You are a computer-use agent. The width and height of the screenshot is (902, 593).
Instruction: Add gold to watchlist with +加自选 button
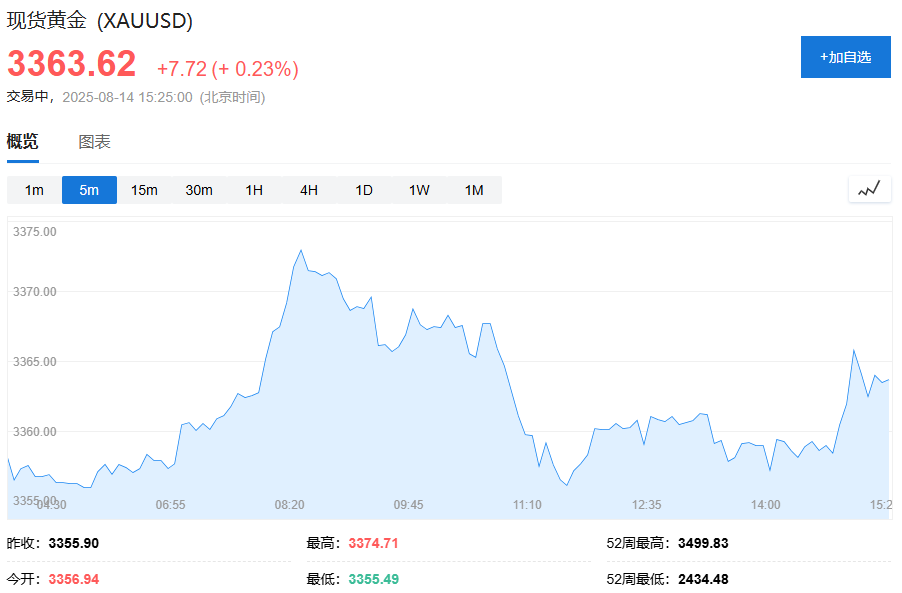[x=846, y=57]
